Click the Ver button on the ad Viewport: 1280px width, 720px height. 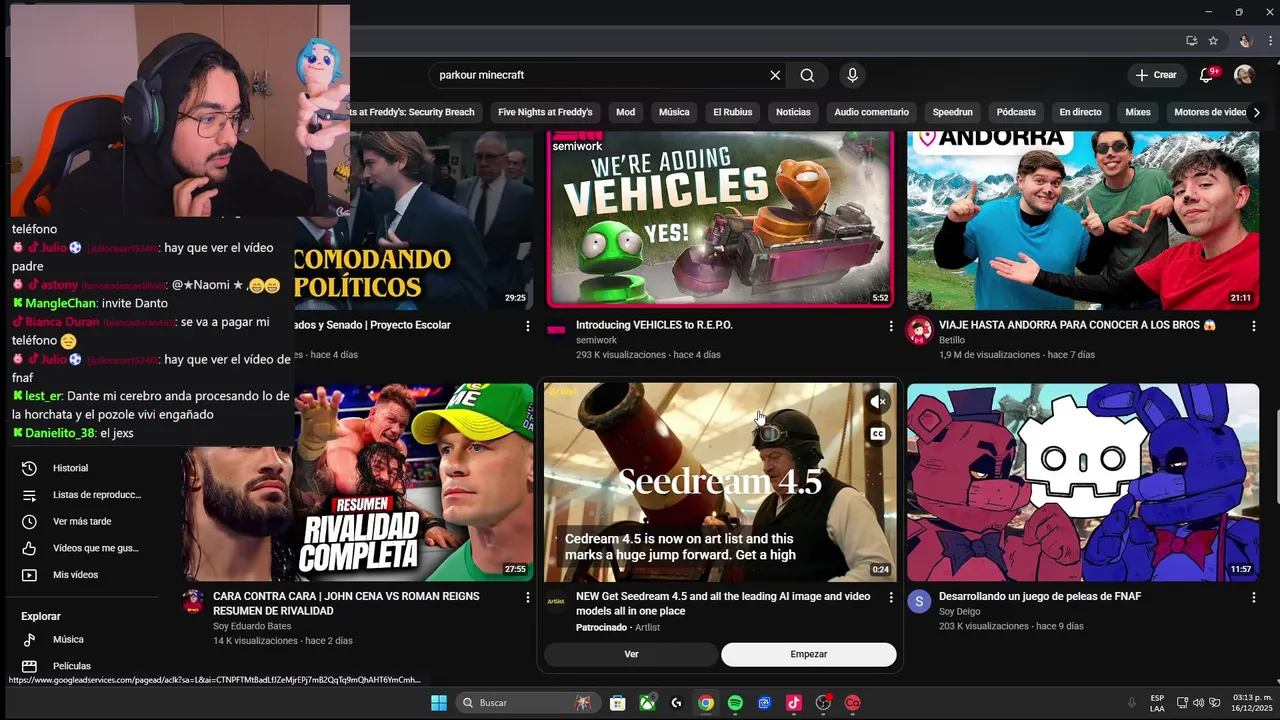(x=631, y=654)
